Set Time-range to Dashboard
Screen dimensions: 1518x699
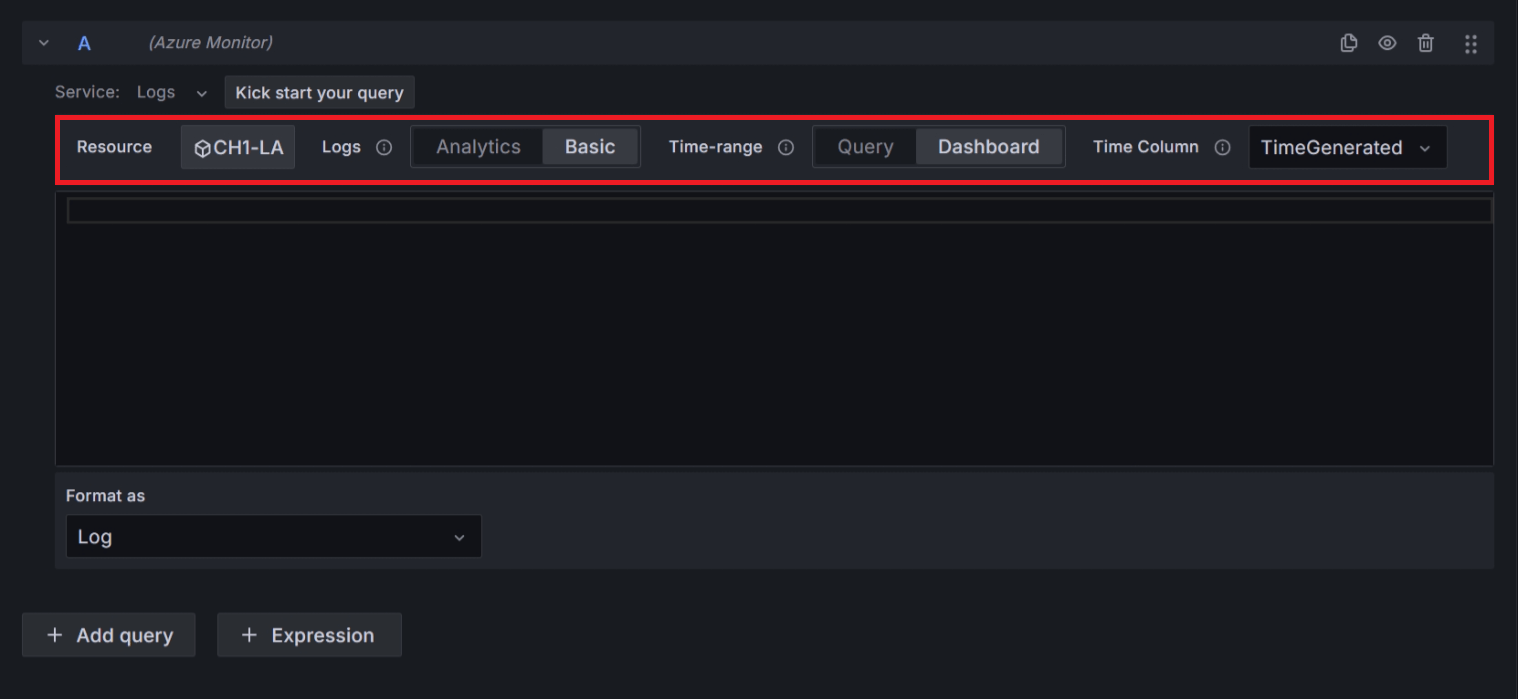(989, 147)
